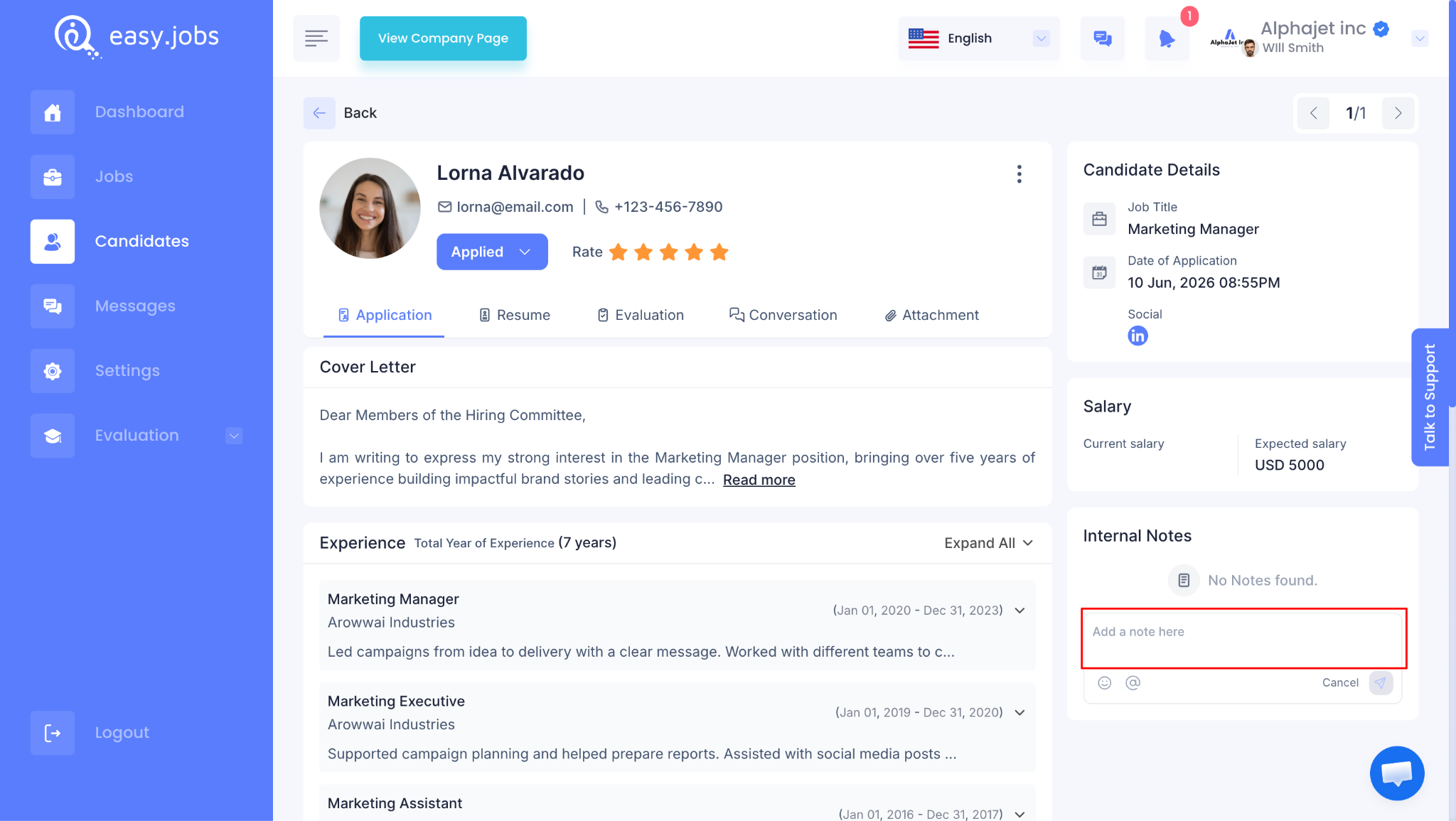Open the Settings gear icon
1456x821 pixels.
click(52, 371)
